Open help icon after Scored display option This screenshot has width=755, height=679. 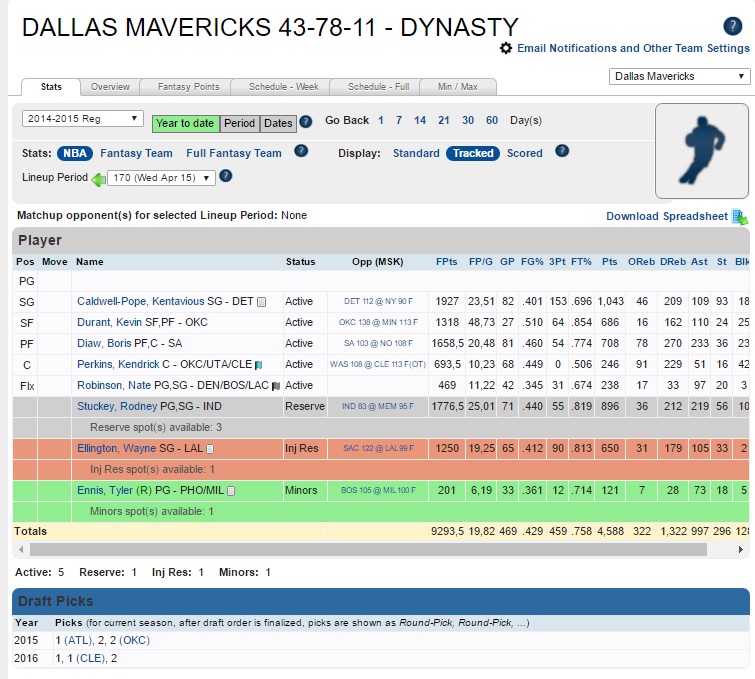pos(562,151)
